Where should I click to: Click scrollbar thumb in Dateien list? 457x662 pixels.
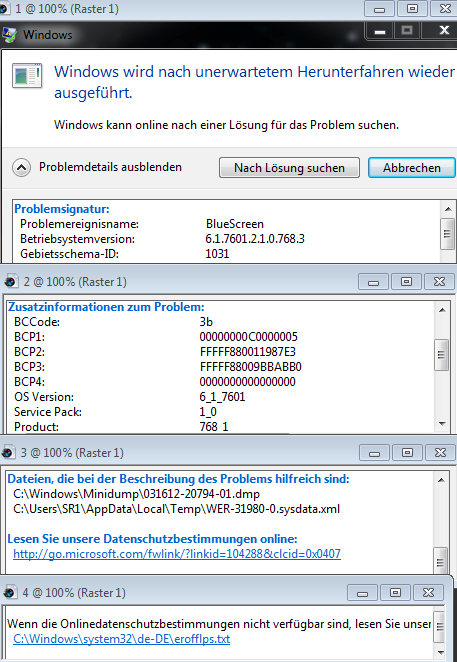[440, 559]
